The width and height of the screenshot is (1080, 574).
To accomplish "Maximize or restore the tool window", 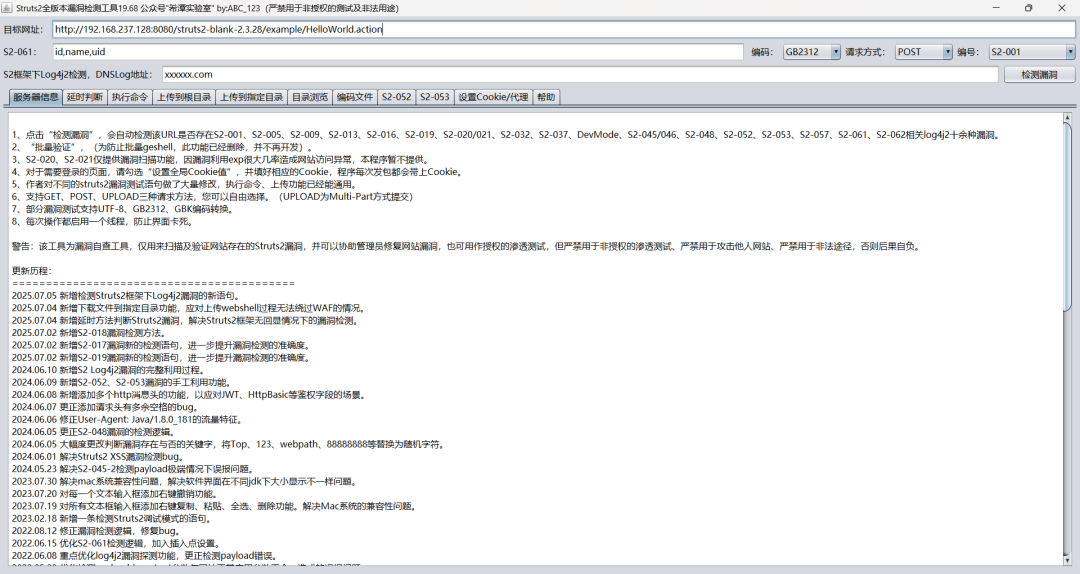I will [x=1028, y=8].
